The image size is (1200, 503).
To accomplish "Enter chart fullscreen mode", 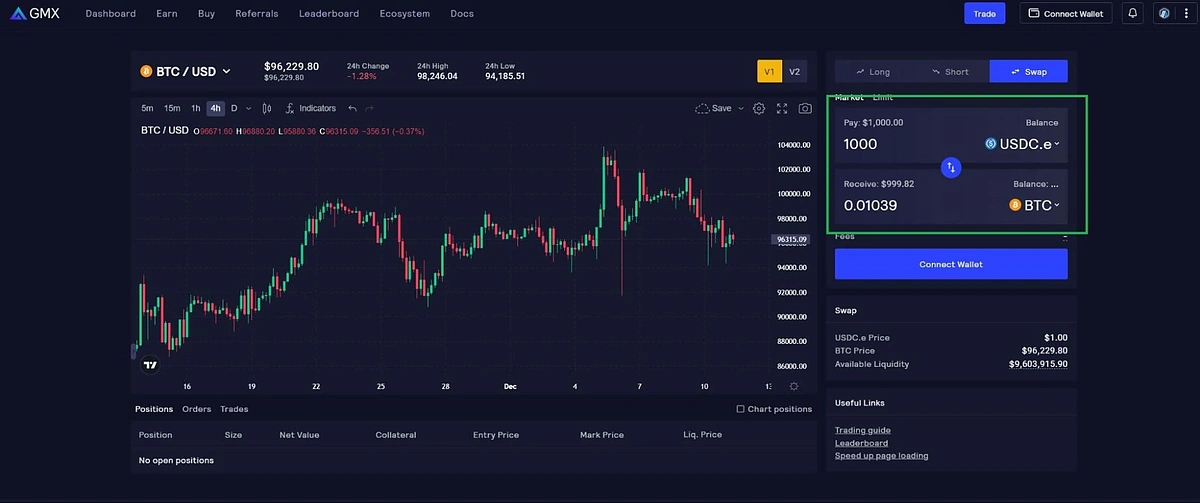I will pos(782,108).
